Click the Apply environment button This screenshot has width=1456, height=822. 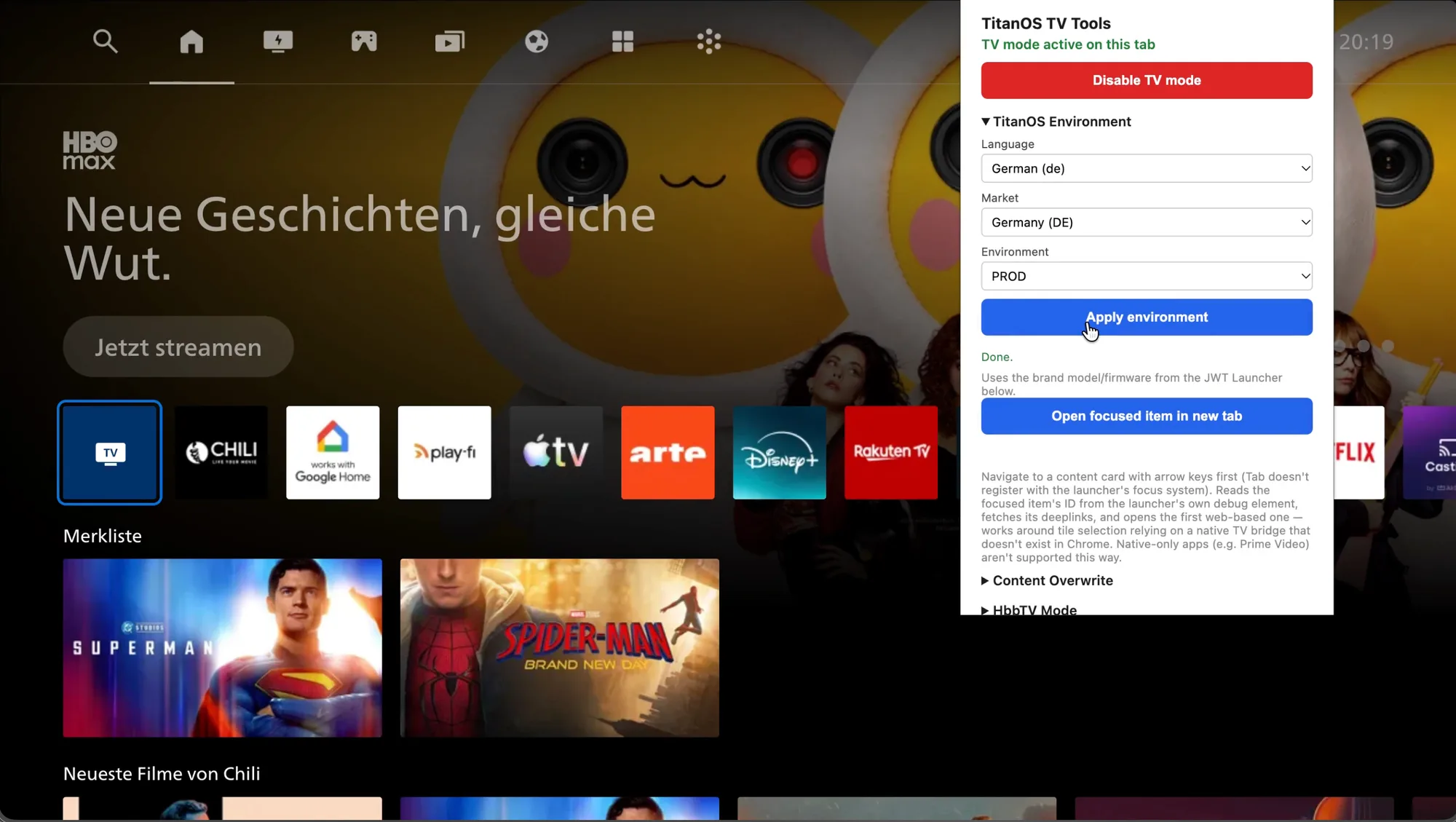click(x=1147, y=317)
